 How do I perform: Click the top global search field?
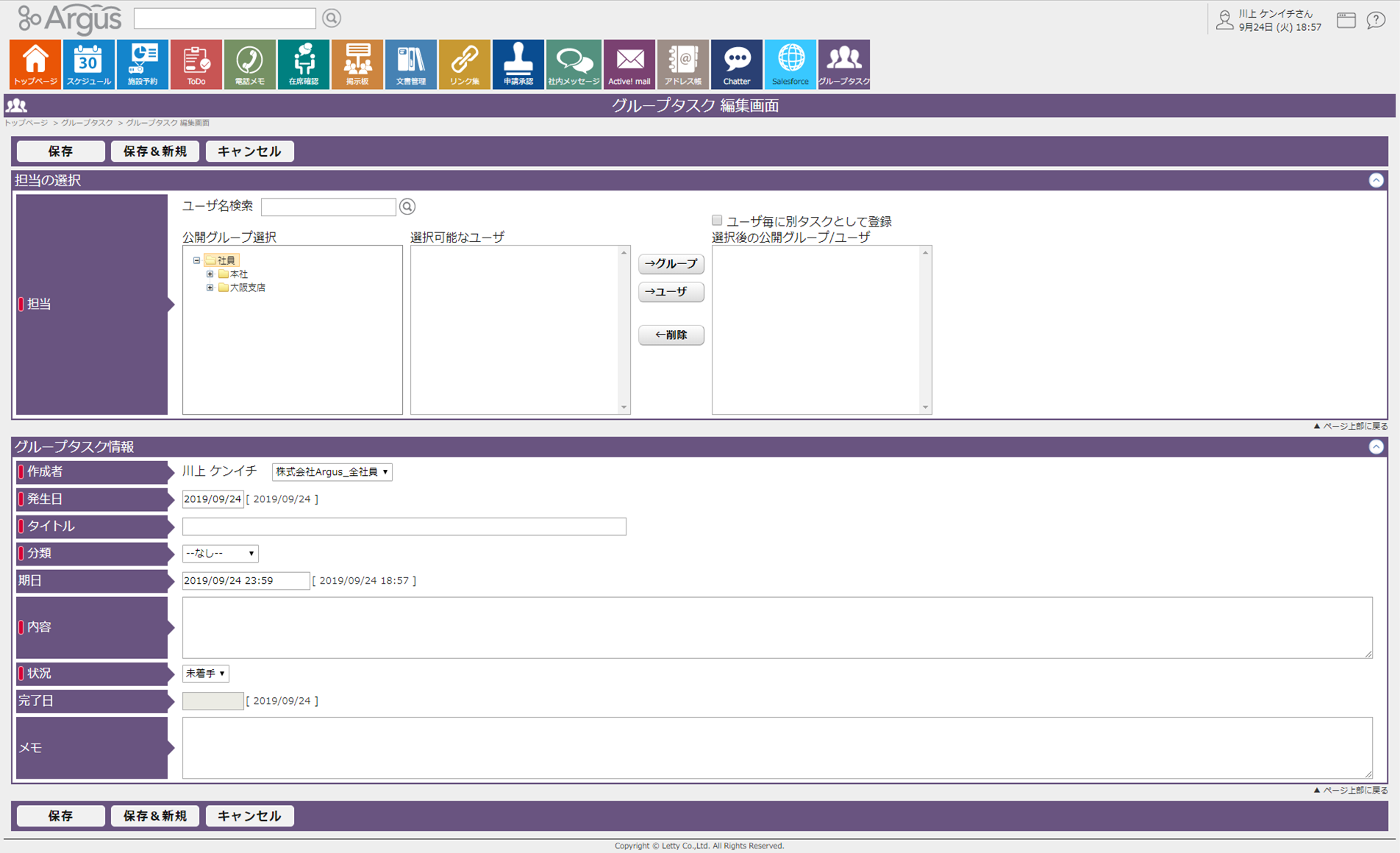(225, 18)
